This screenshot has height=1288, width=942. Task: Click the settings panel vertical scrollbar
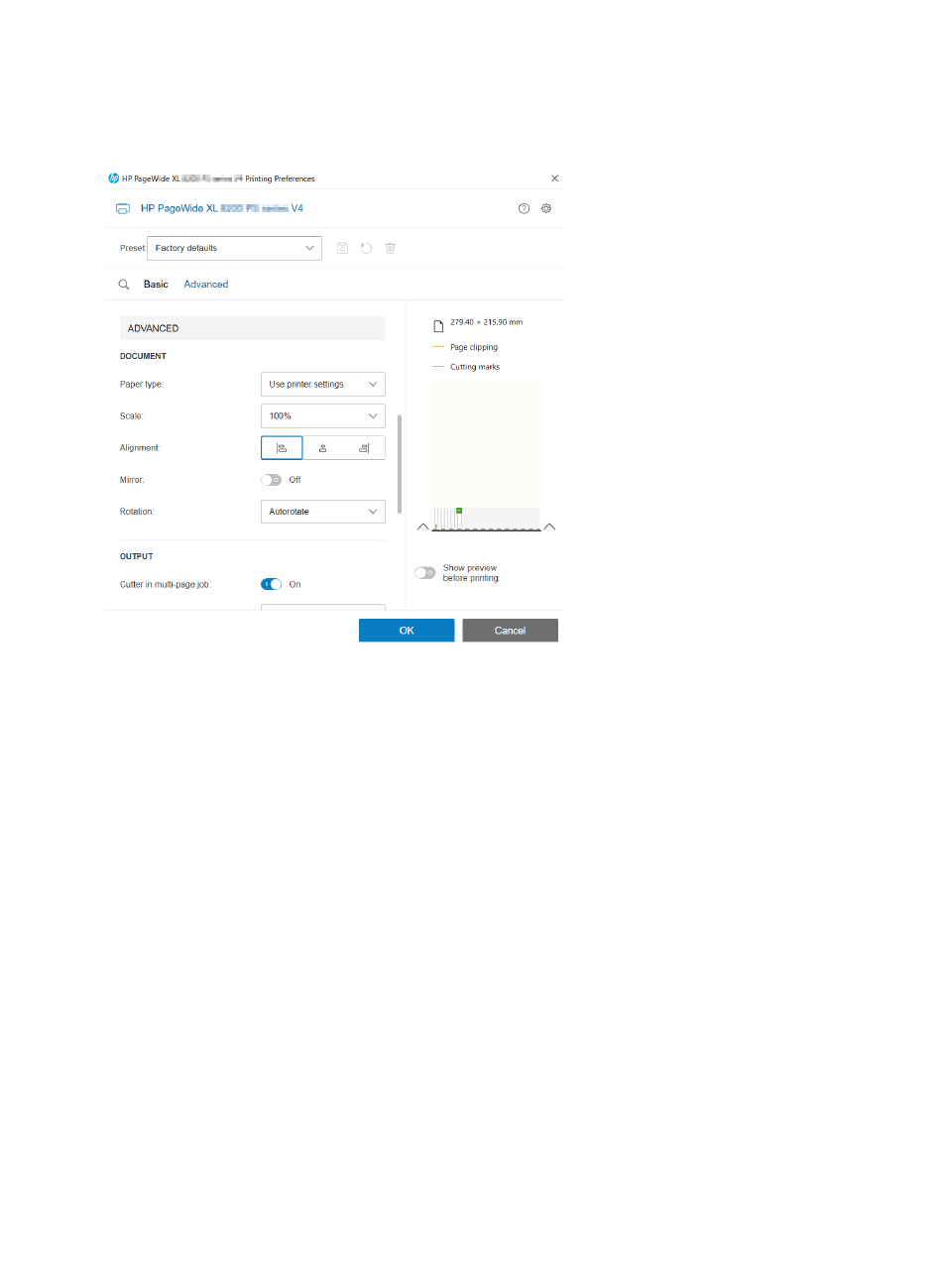(400, 464)
